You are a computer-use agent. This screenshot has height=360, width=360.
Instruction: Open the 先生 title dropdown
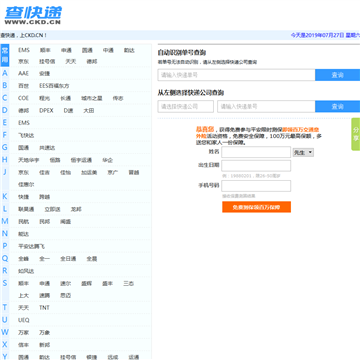tap(303, 152)
